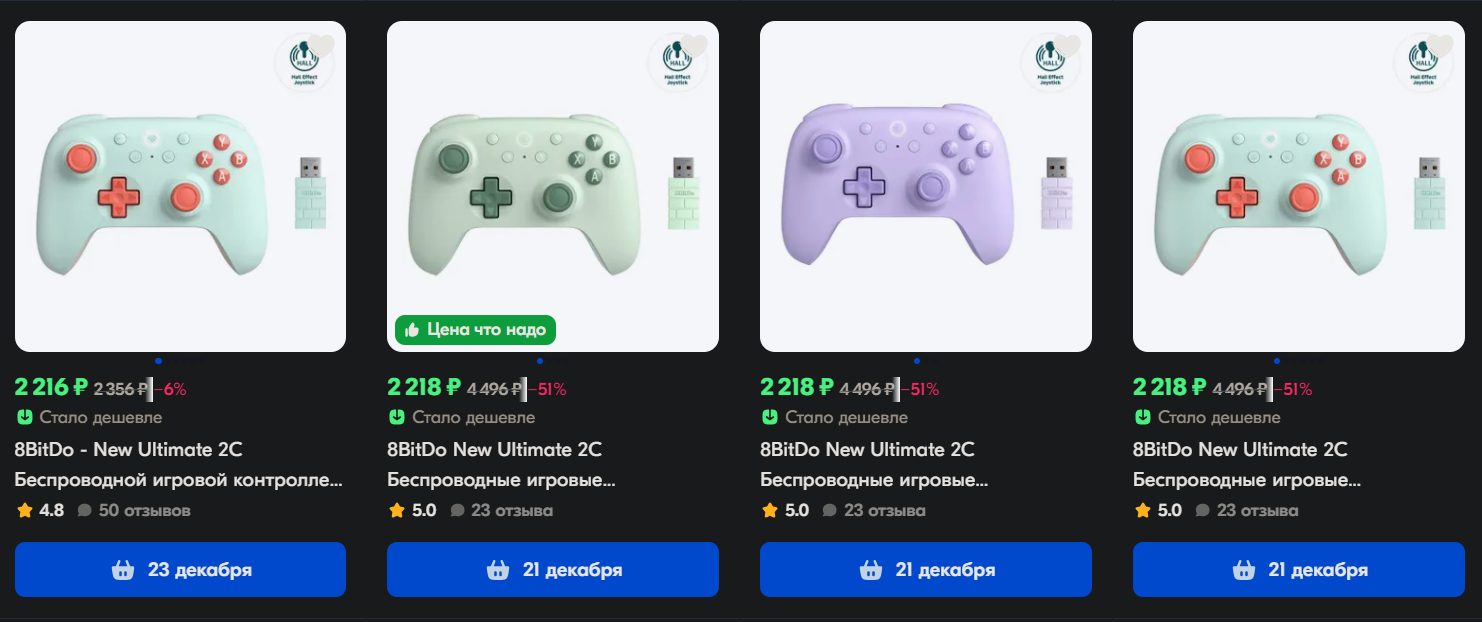Open '8BitDo - New Ultimate 2C' product title

pos(129,449)
